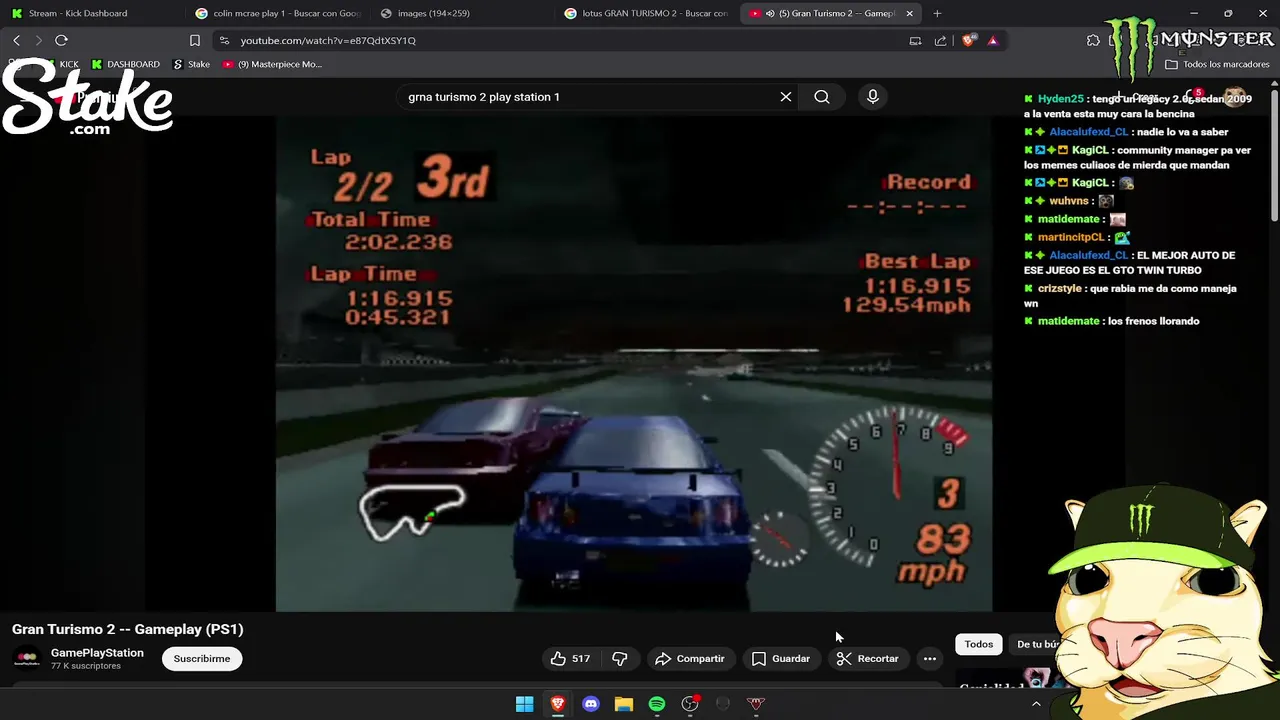The height and width of the screenshot is (720, 1280).
Task: Clear the YouTube search text with the X
Action: (x=786, y=97)
